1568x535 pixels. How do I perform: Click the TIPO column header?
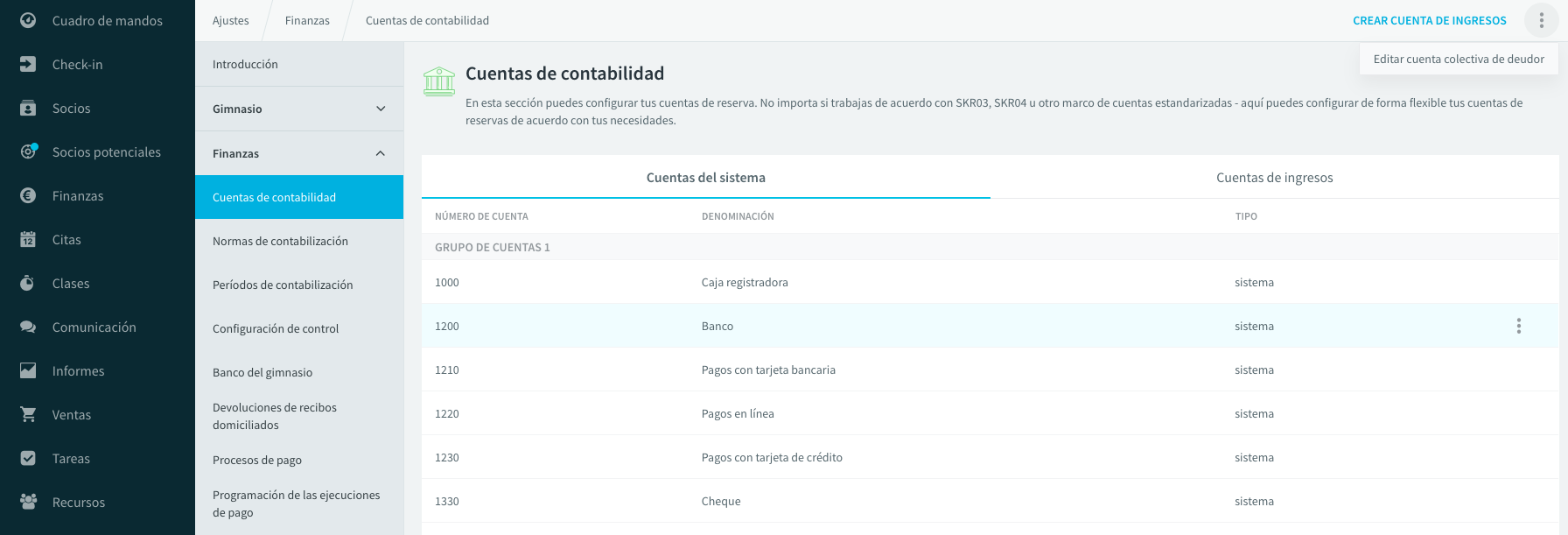pyautogui.click(x=1246, y=216)
